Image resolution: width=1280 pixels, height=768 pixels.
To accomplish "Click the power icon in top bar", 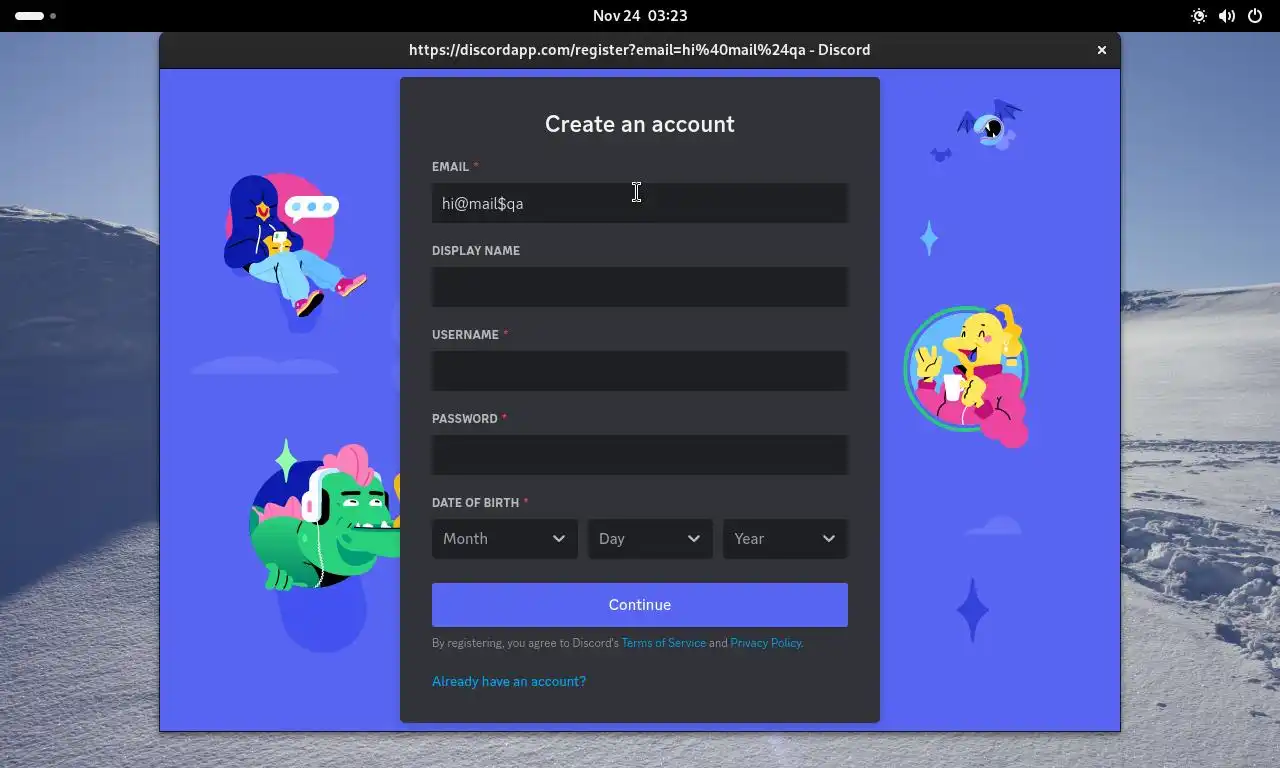I will tap(1255, 16).
